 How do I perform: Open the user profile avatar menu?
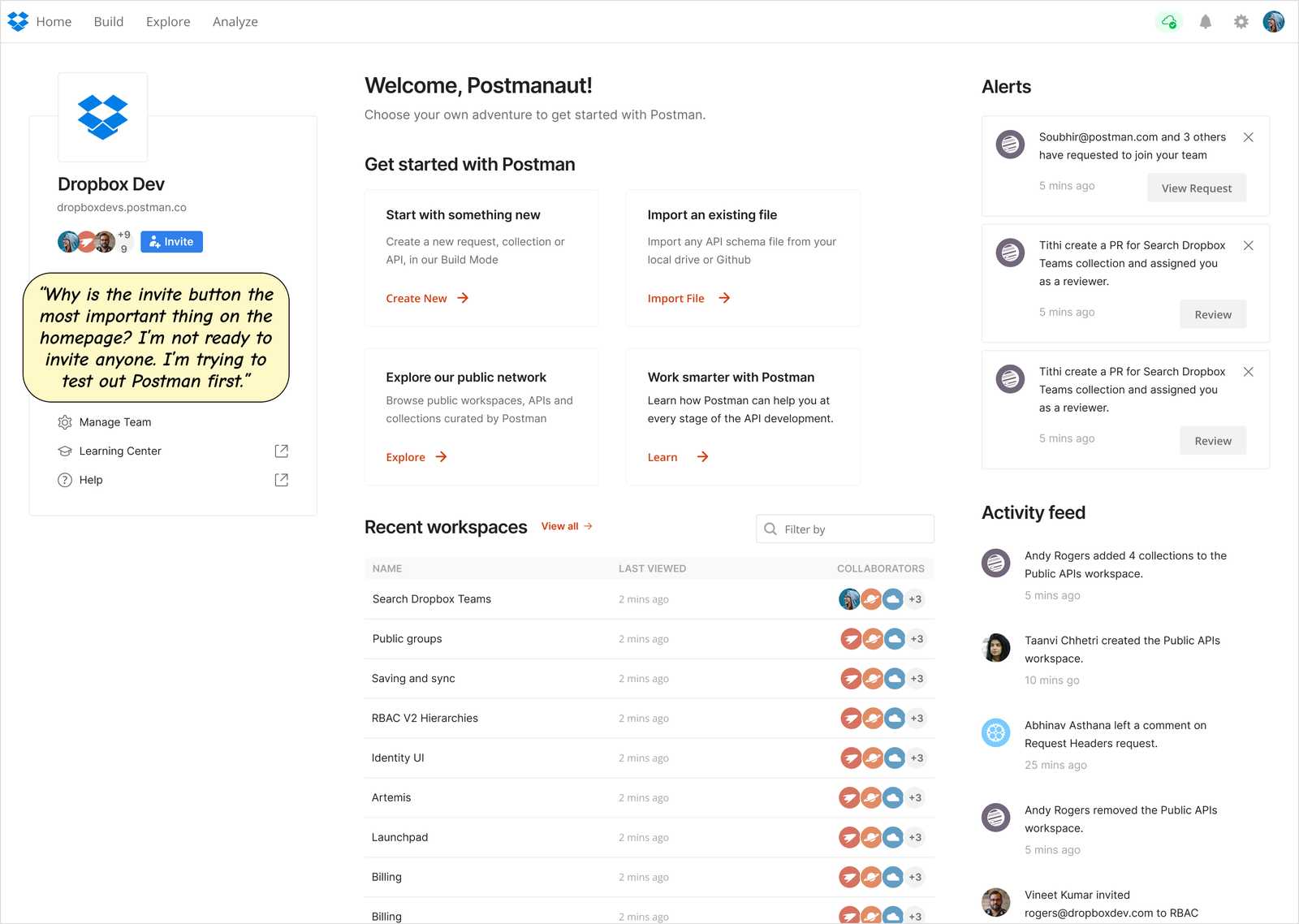coord(1274,22)
